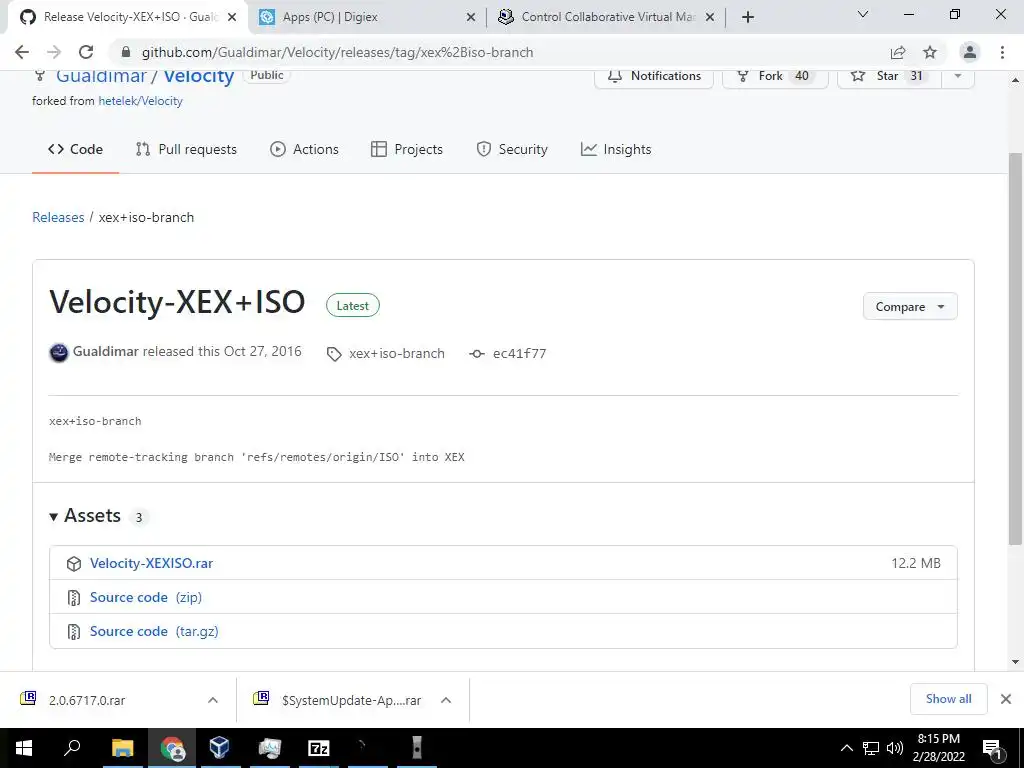Viewport: 1024px width, 768px height.
Task: Open the Compare dropdown
Action: click(x=910, y=306)
